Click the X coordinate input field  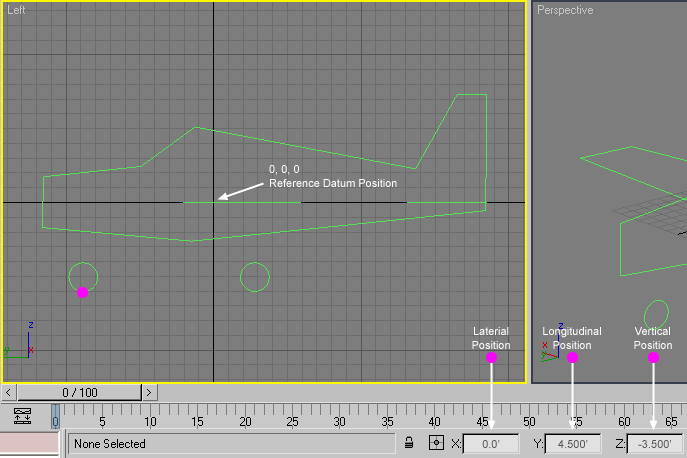pyautogui.click(x=490, y=443)
